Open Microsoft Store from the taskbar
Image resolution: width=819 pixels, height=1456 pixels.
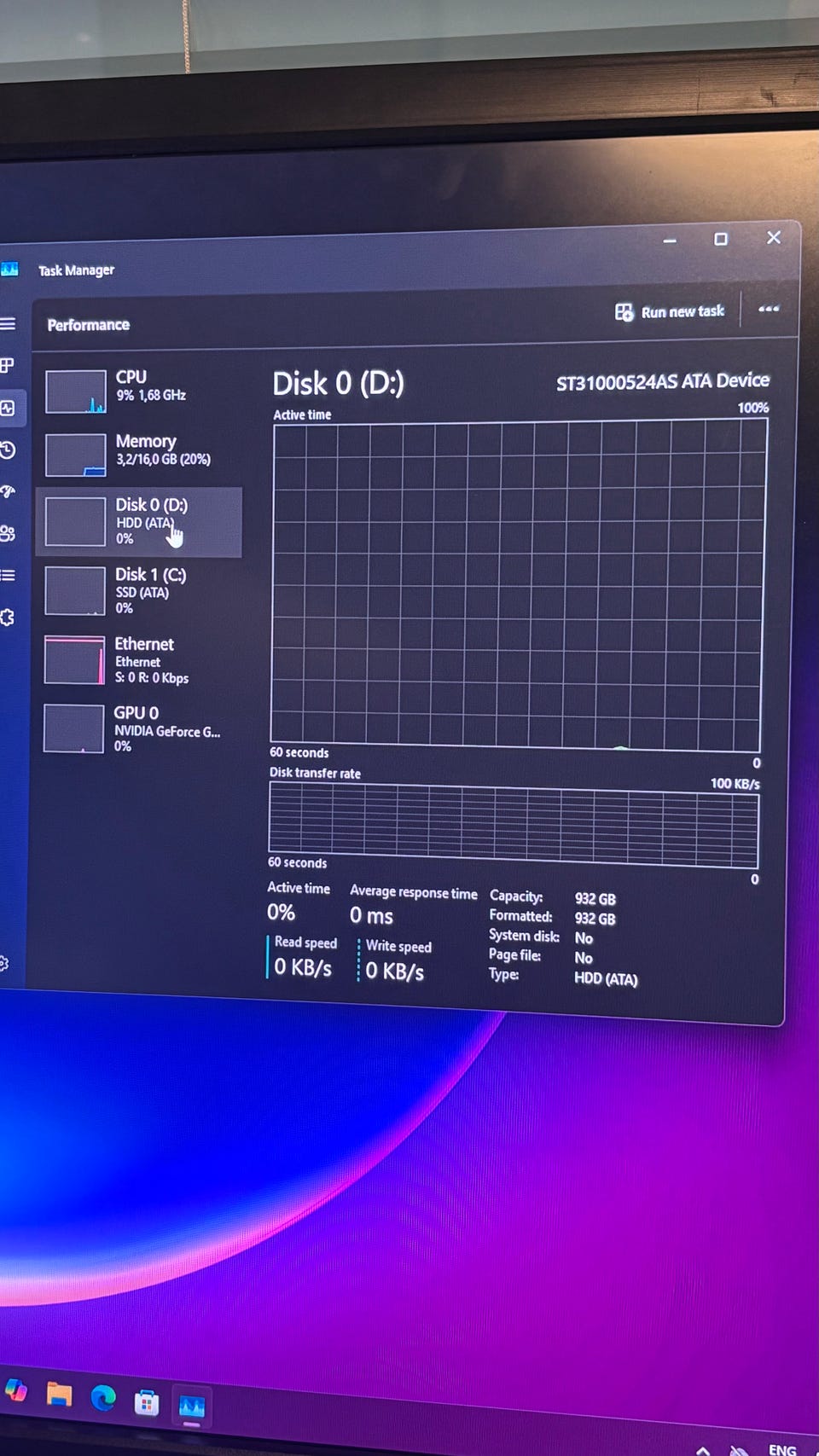click(x=147, y=1402)
